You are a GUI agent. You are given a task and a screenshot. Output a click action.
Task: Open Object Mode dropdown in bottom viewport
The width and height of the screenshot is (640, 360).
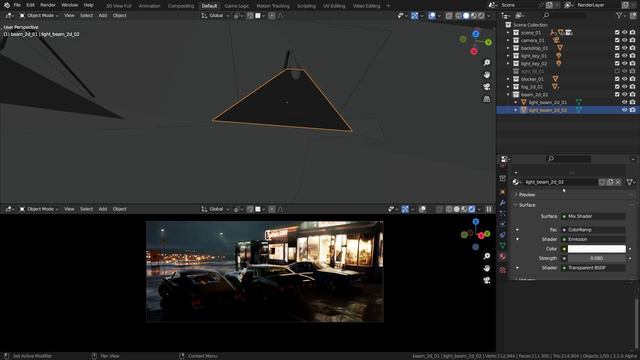coord(39,209)
